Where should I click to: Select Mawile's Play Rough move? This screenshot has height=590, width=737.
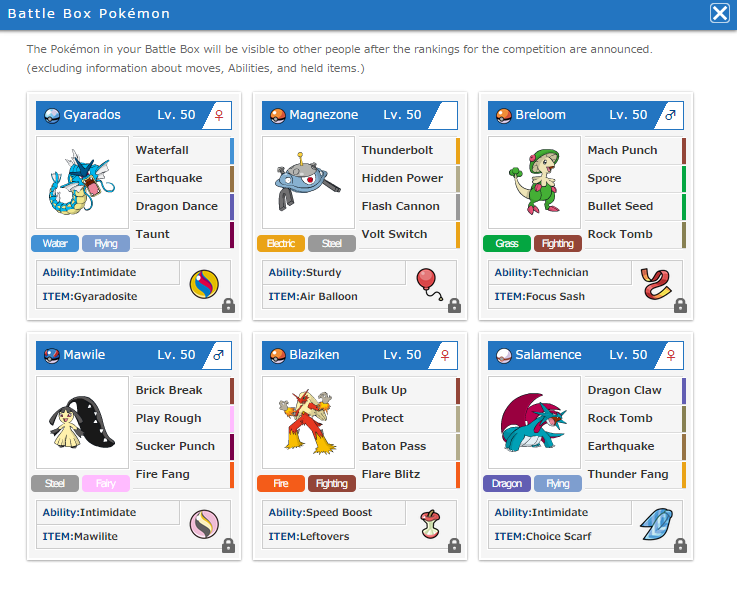183,418
